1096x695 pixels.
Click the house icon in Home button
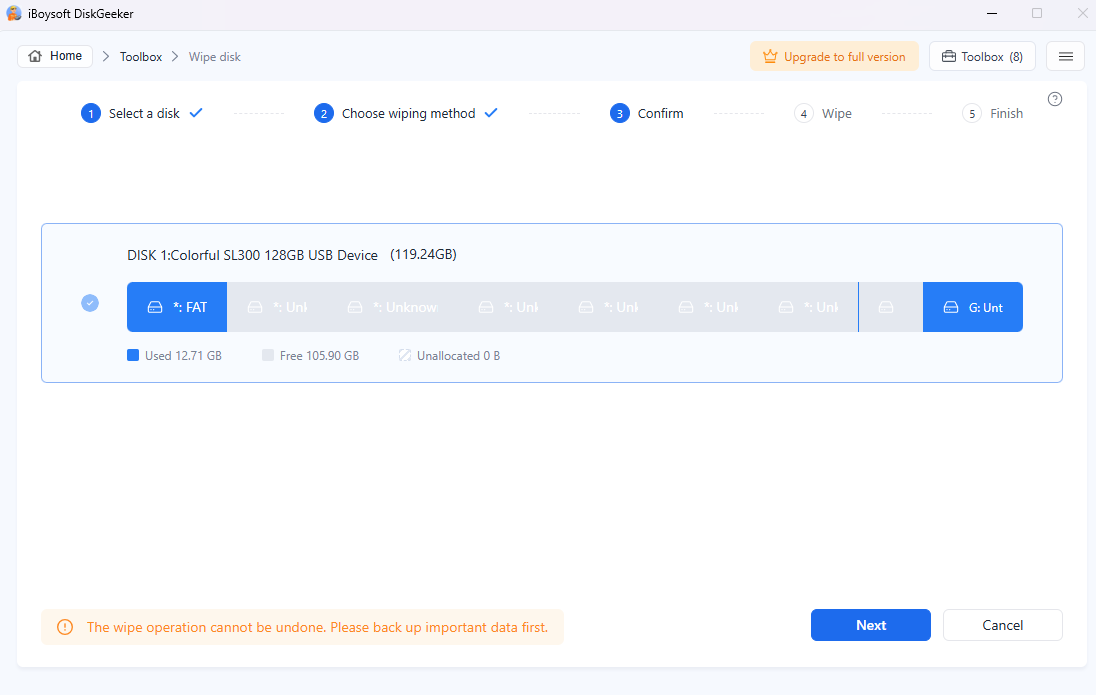pos(35,56)
